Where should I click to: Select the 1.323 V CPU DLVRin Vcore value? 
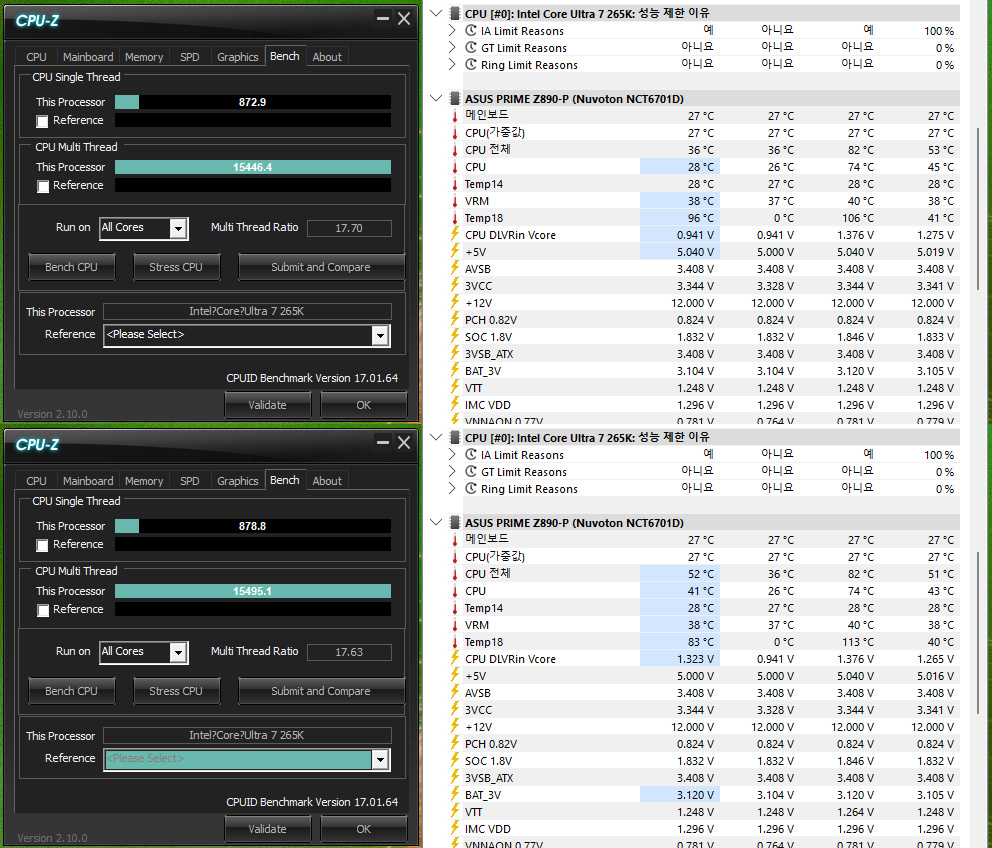[x=680, y=659]
